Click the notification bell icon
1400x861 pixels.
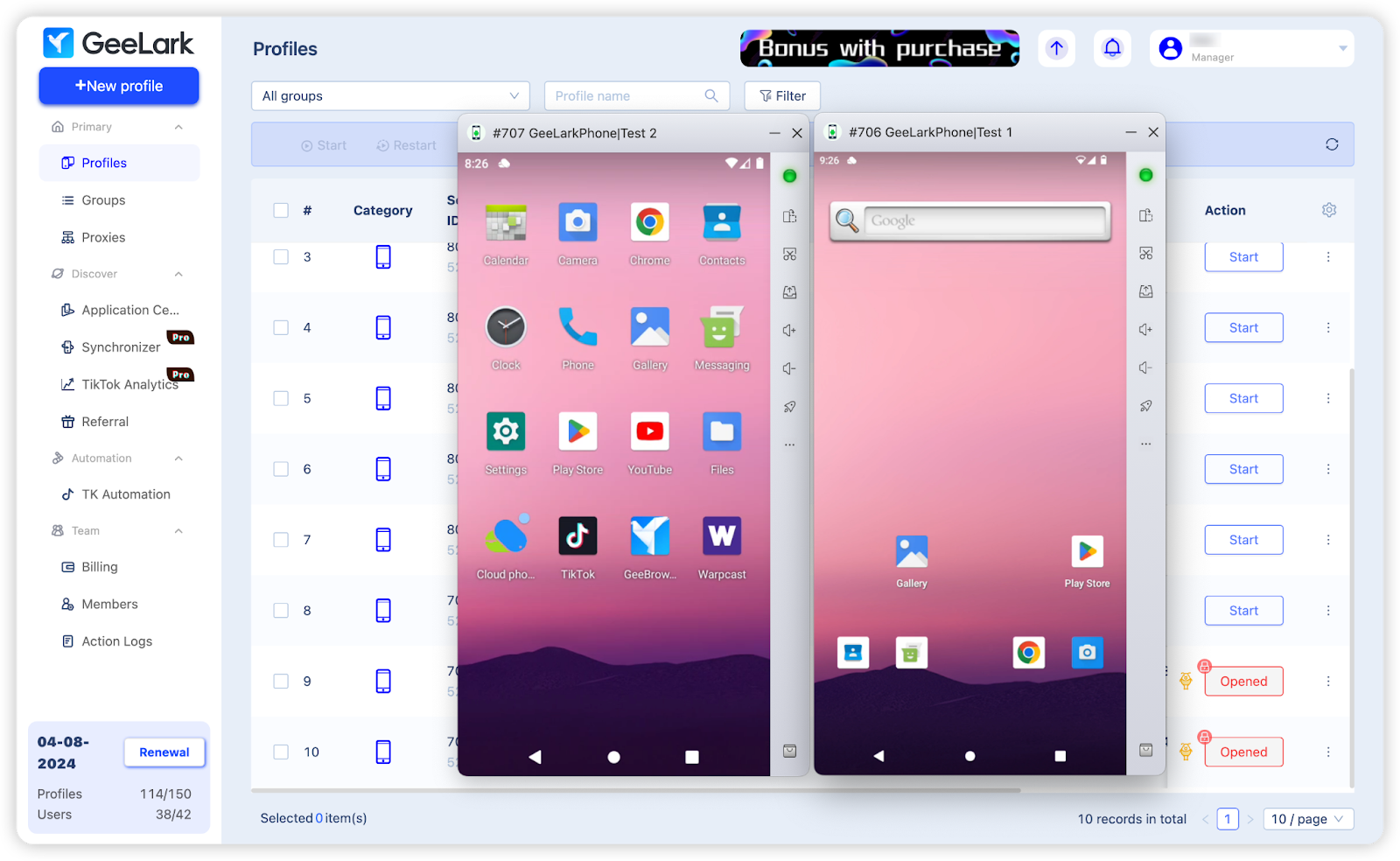pos(1112,48)
